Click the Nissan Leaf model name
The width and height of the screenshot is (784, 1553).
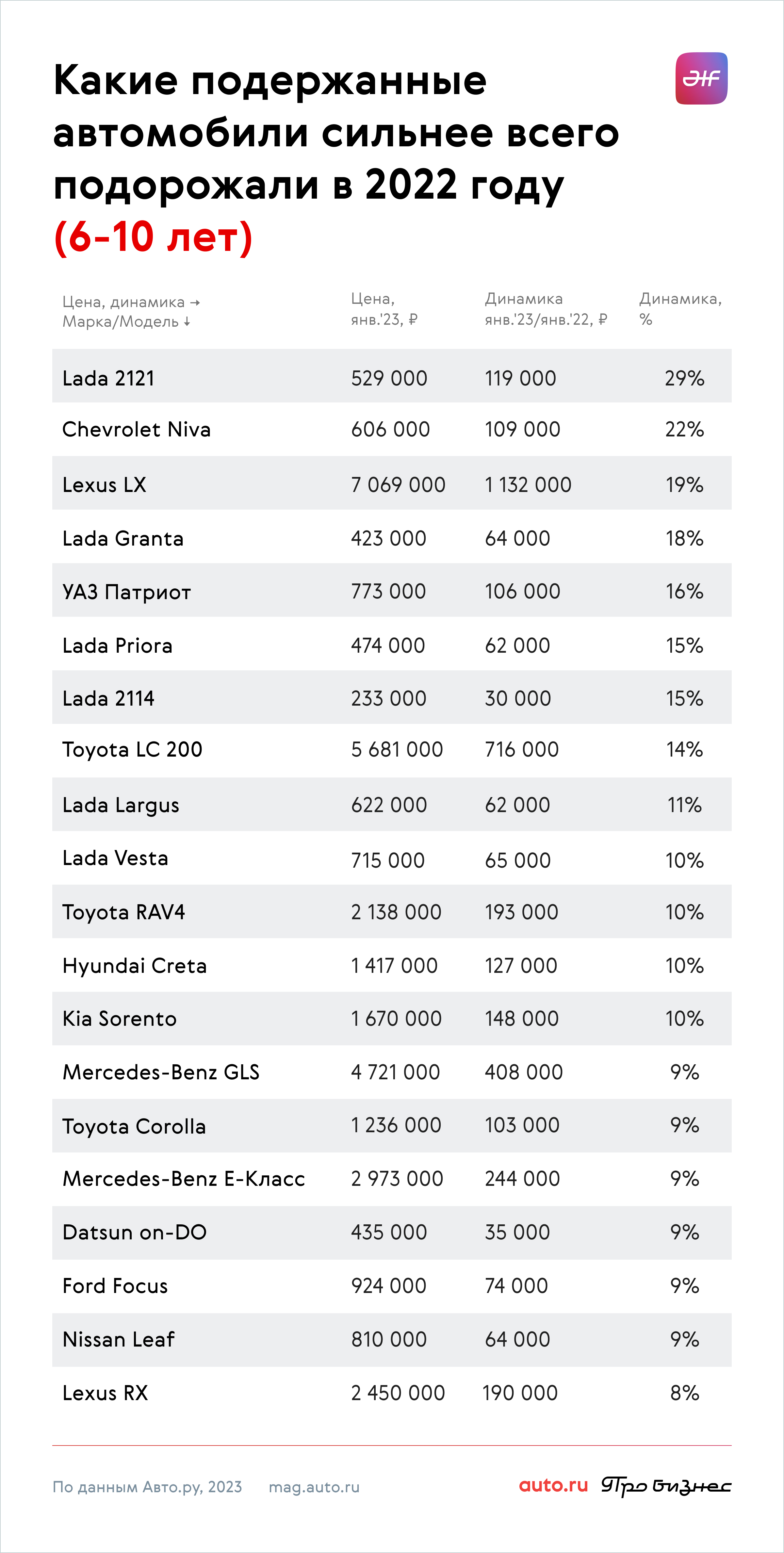(x=119, y=1340)
